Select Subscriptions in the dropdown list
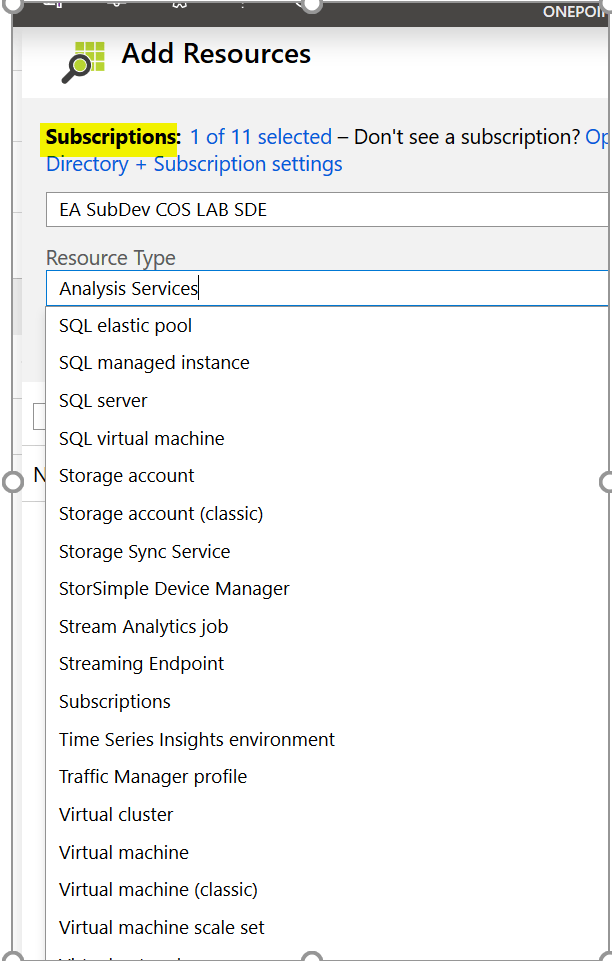The width and height of the screenshot is (612, 961). (x=115, y=702)
